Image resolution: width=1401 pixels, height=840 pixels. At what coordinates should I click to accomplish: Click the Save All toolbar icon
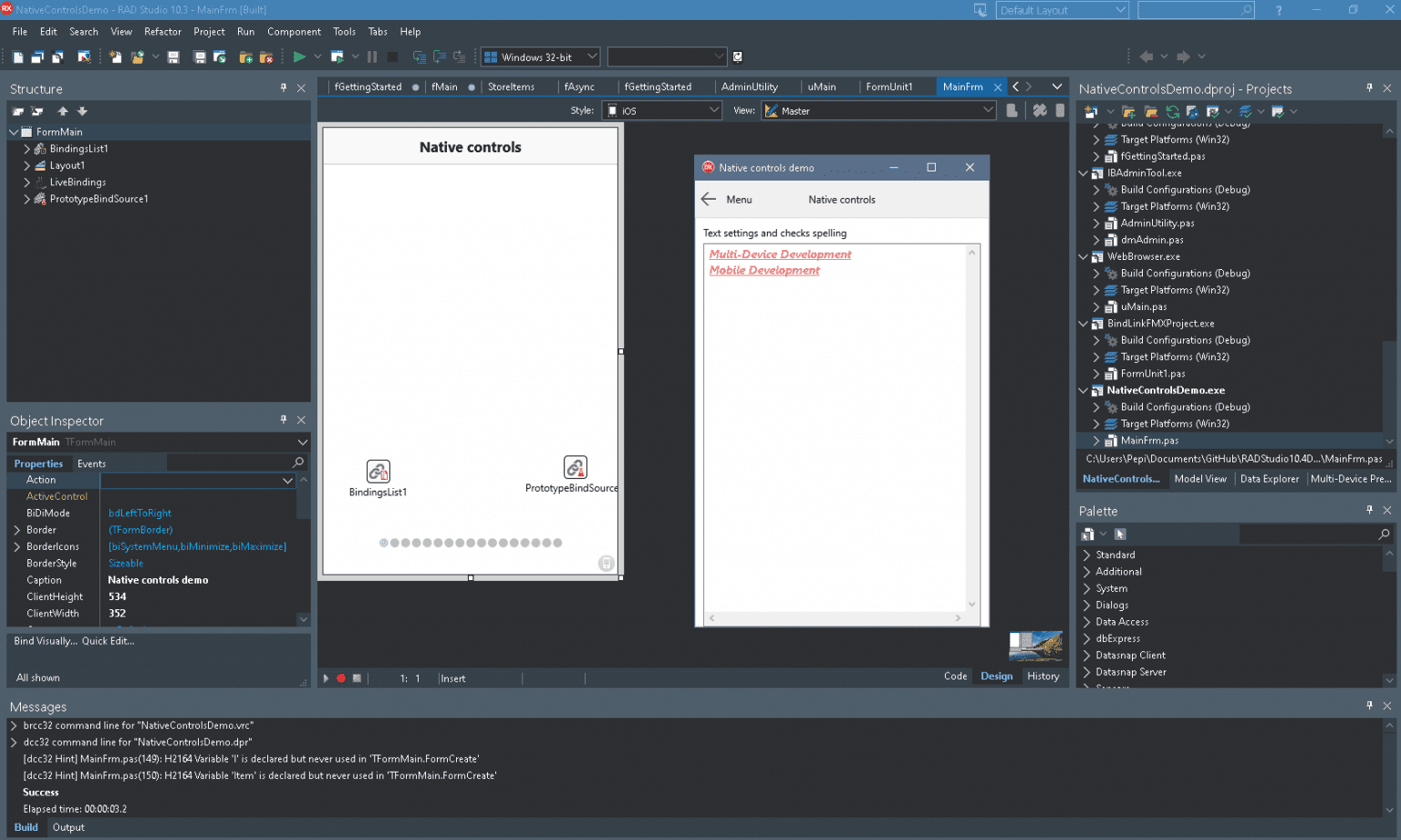[200, 57]
